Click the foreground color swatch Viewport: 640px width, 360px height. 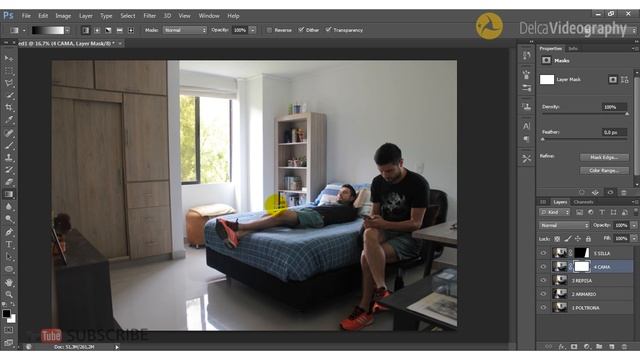coord(6,313)
